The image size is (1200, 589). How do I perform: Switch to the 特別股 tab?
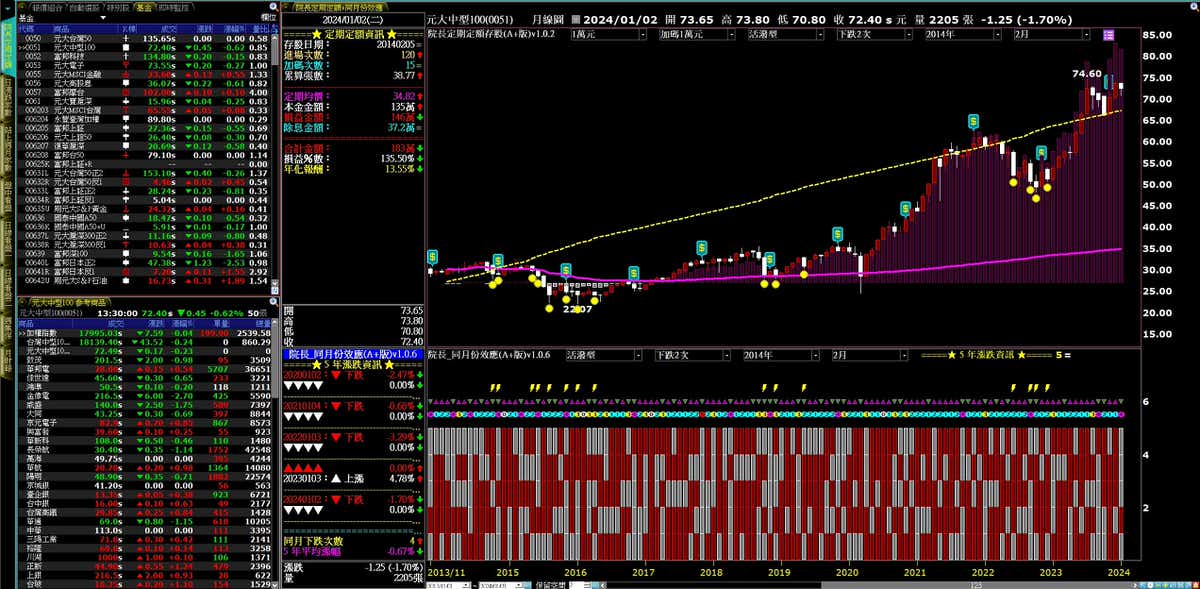pyautogui.click(x=118, y=7)
